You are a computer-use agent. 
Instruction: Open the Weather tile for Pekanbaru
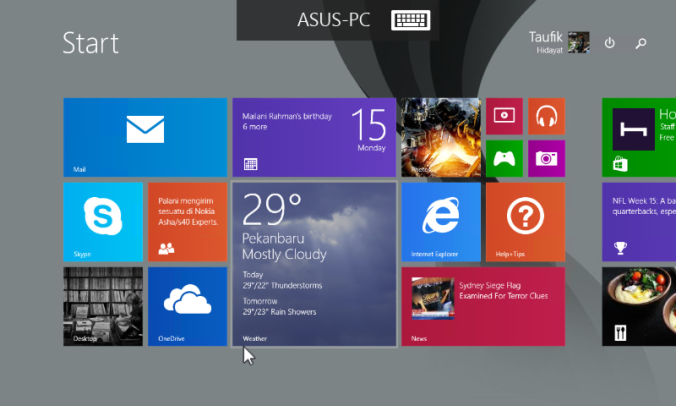coord(314,264)
